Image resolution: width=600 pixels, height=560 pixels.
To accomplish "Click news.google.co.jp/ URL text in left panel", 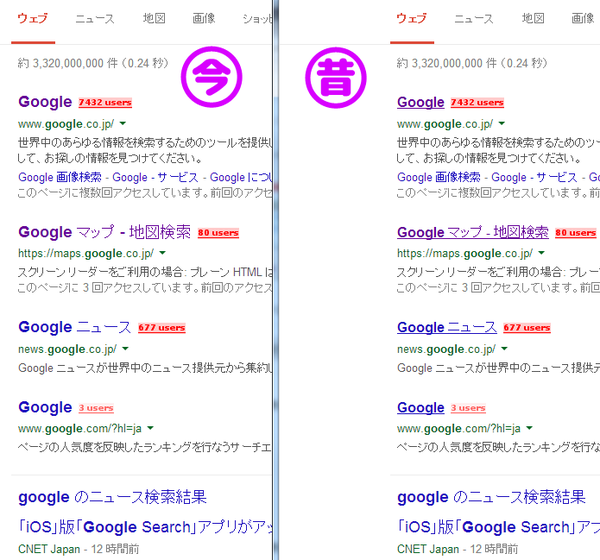I will [x=67, y=349].
